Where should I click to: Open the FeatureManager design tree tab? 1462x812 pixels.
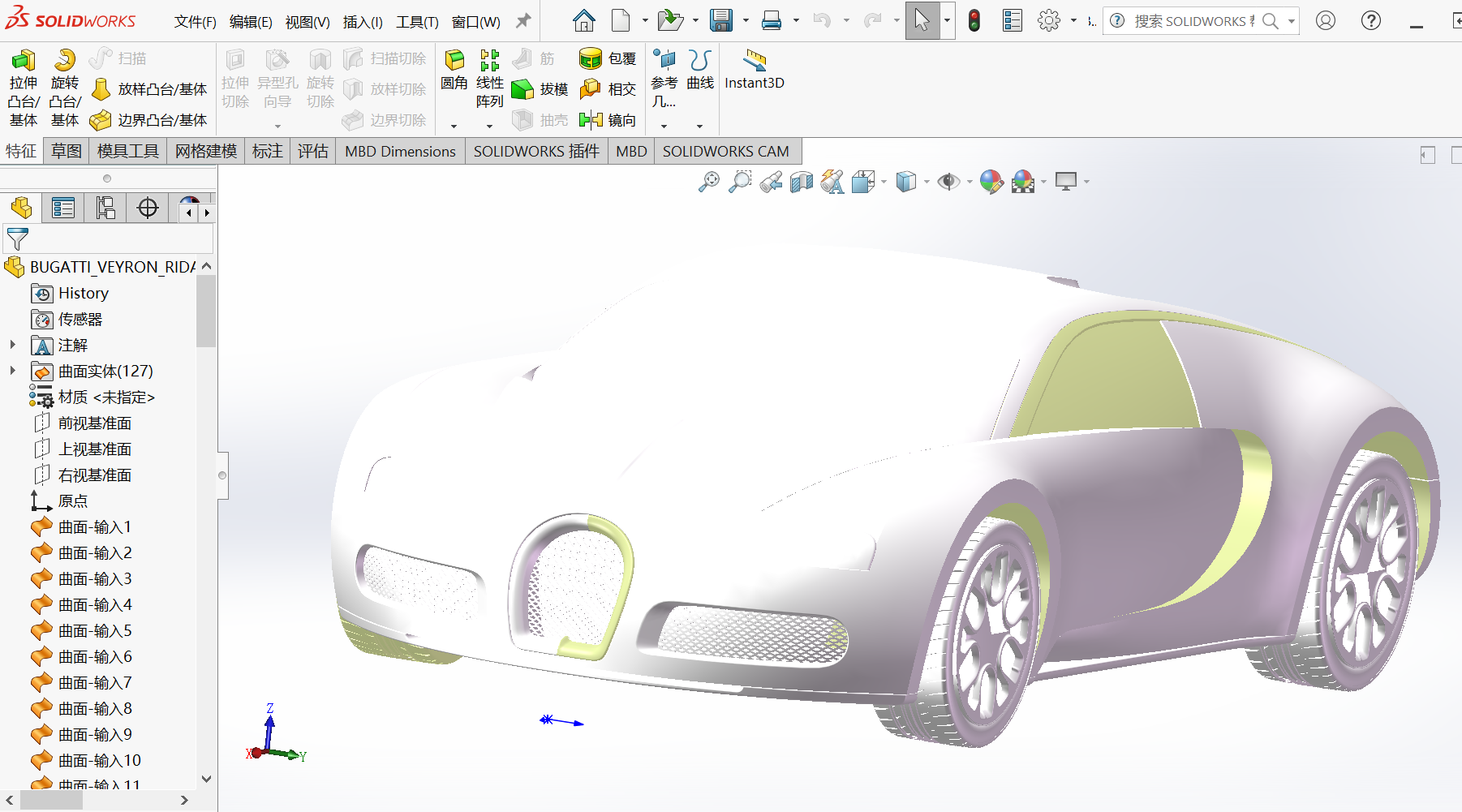click(x=22, y=208)
